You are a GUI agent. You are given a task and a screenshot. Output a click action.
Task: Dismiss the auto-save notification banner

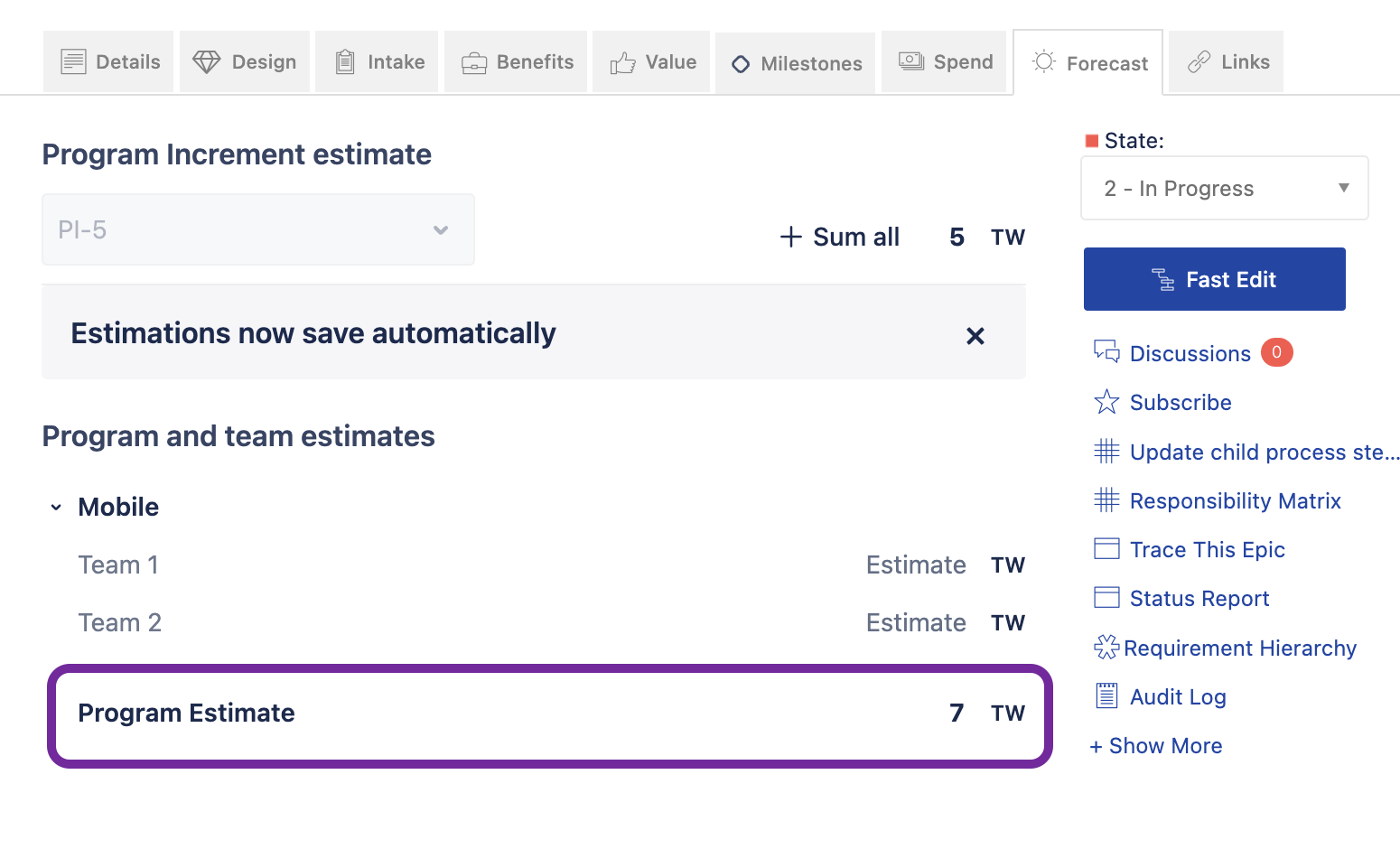point(975,336)
